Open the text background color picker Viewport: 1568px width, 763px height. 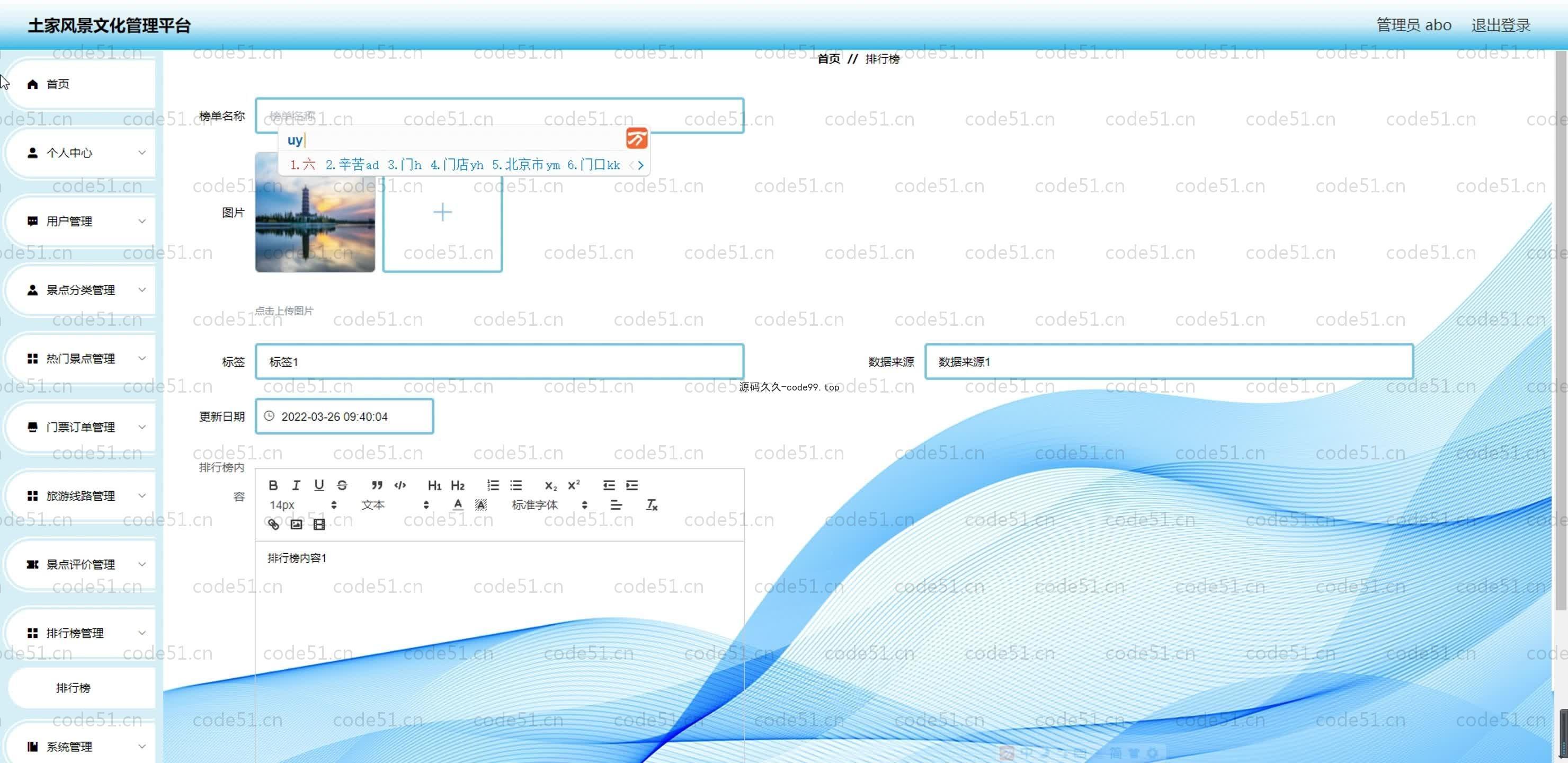481,505
